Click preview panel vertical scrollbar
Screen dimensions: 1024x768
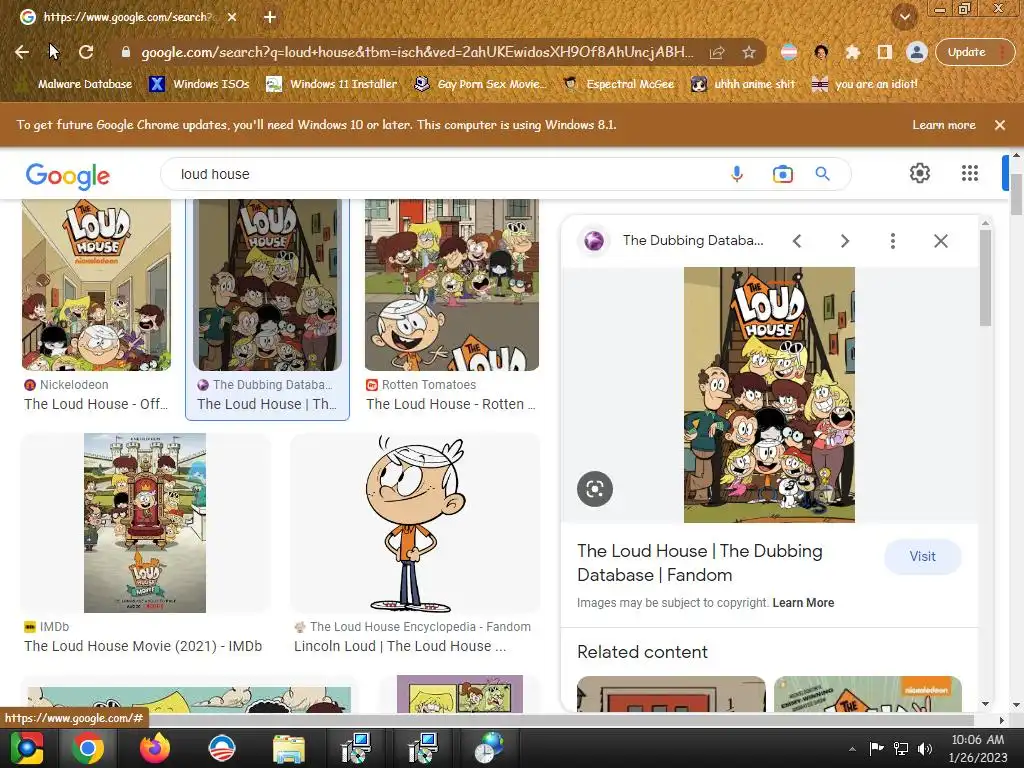[x=985, y=278]
